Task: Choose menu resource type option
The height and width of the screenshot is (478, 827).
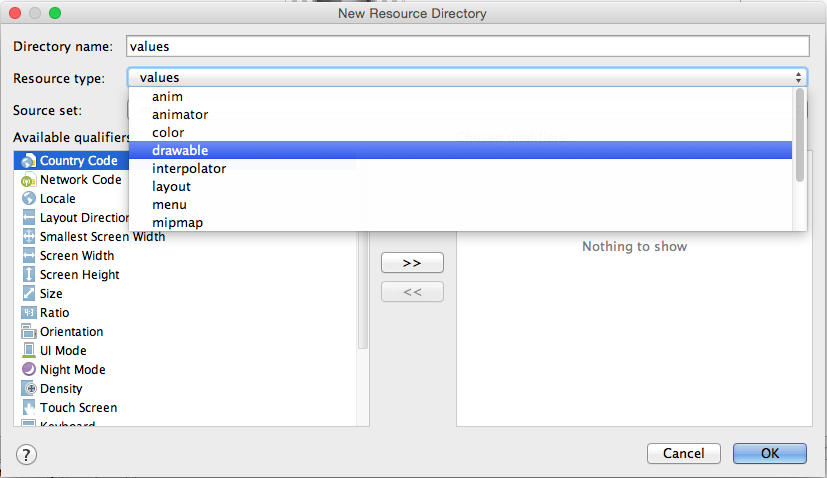Action: pyautogui.click(x=460, y=205)
